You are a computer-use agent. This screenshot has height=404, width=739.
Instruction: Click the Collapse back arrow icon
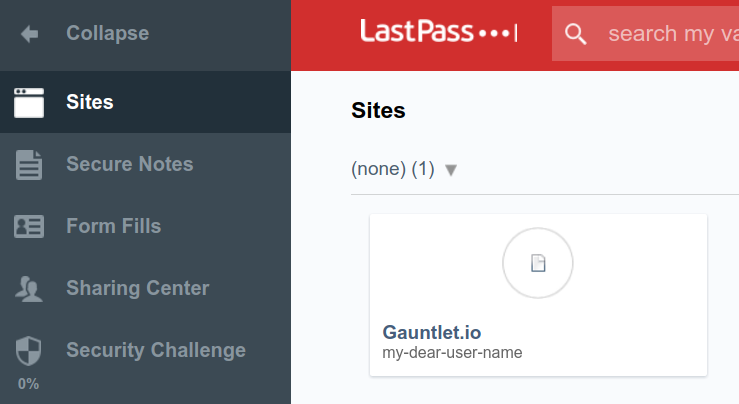[x=30, y=34]
